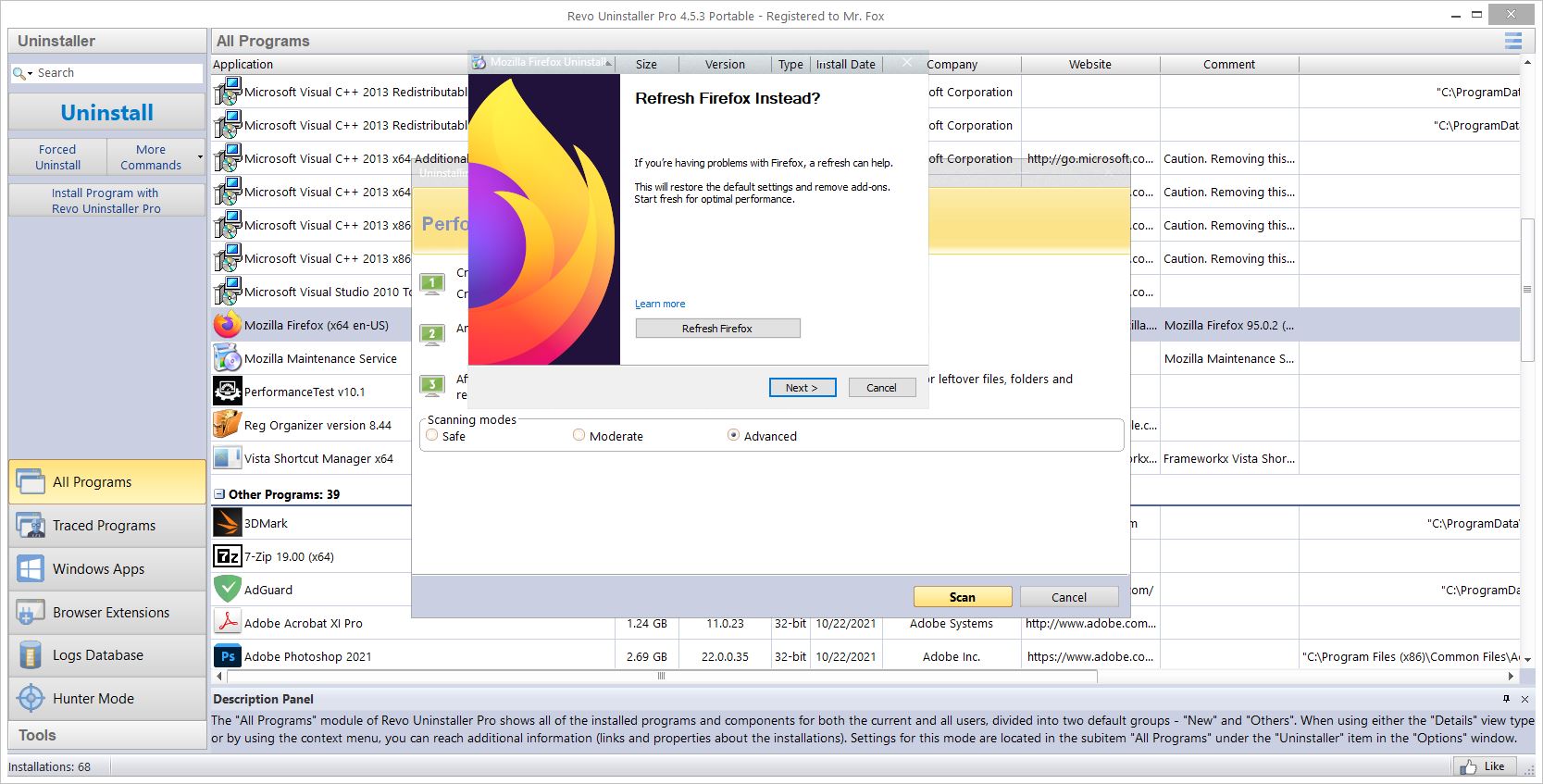Click the Hunter Mode crosshair icon
Viewport: 1543px width, 784px height.
click(x=31, y=698)
